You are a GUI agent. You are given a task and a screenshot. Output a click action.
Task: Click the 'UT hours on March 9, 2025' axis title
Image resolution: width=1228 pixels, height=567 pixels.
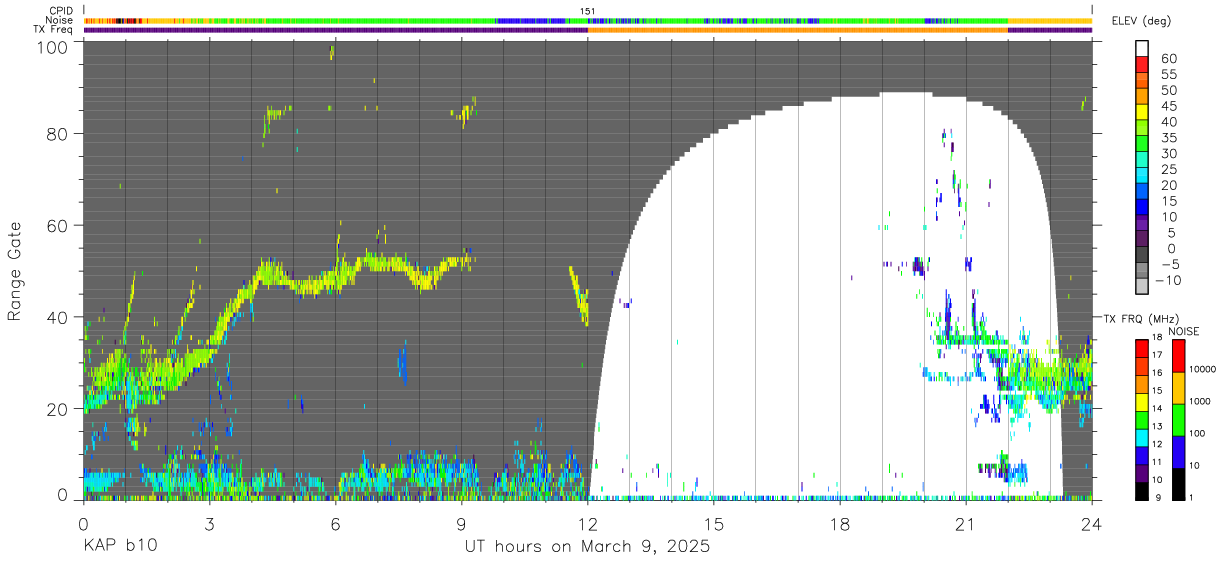pyautogui.click(x=587, y=547)
